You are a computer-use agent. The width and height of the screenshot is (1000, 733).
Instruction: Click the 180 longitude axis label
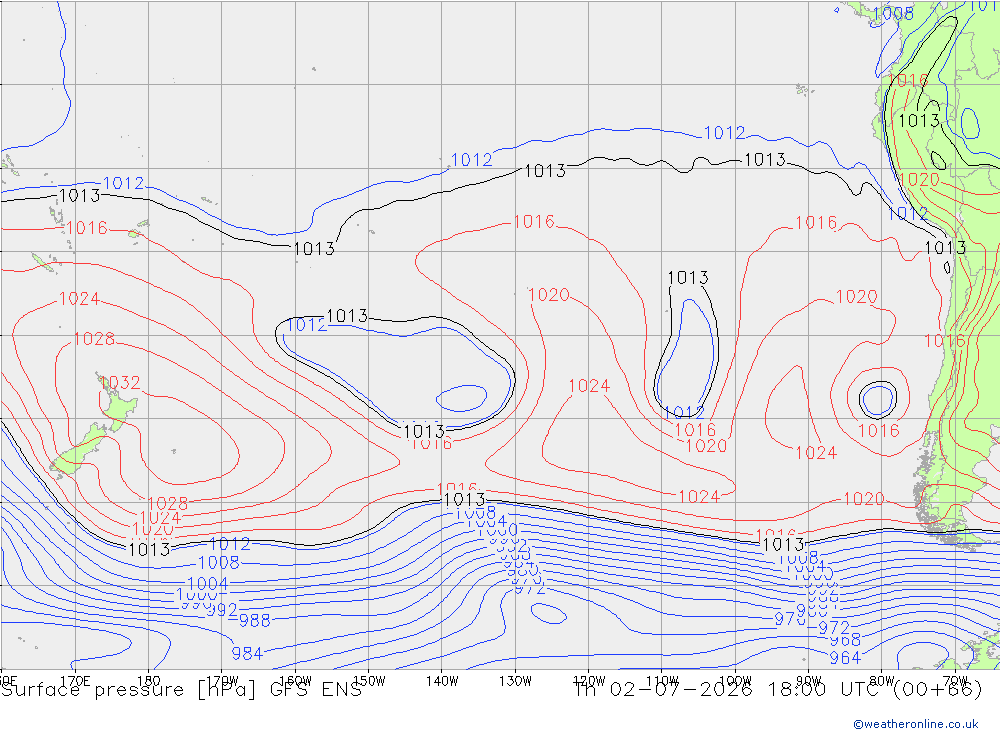pyautogui.click(x=149, y=681)
